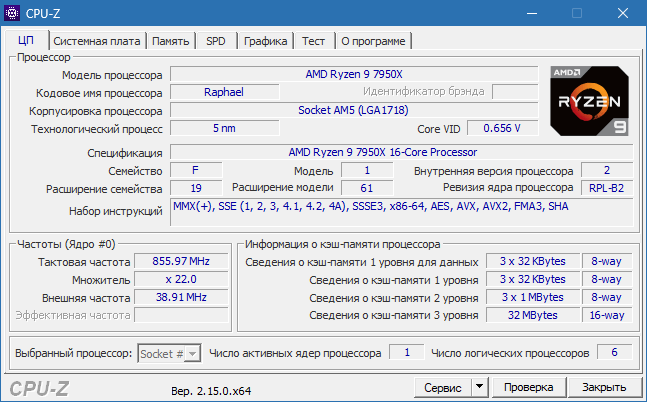Close the CPU-Z window with X

pos(623,13)
